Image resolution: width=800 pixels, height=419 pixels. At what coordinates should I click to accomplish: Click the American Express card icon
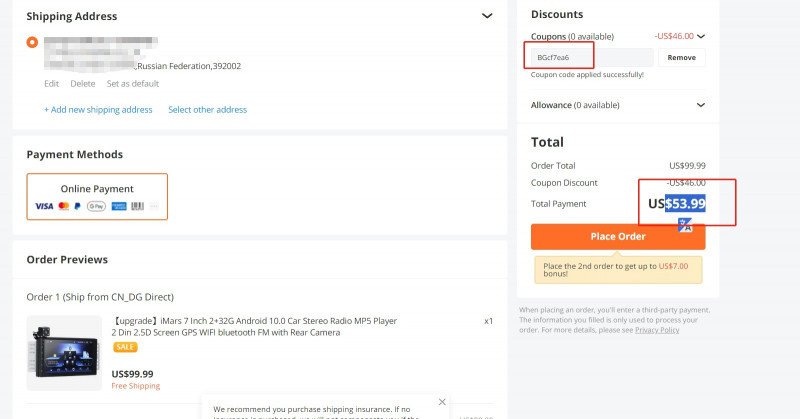[x=119, y=206]
